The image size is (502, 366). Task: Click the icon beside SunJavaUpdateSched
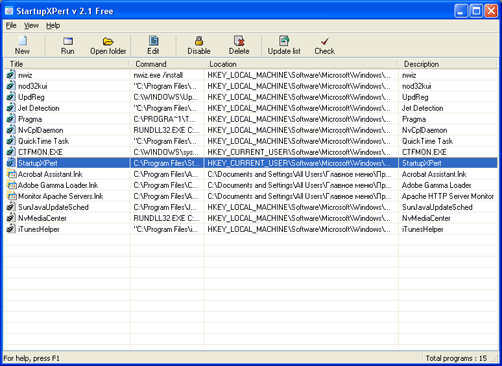11,207
